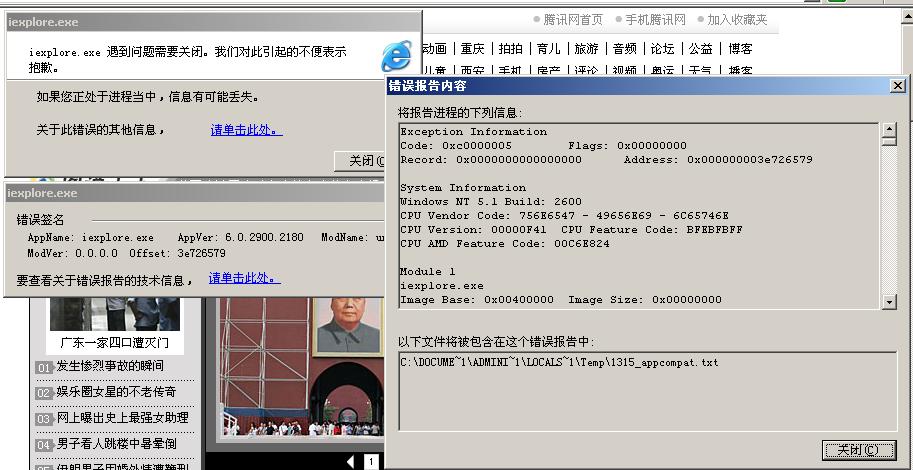This screenshot has height=470, width=913.
Task: Open news item 娱乐圈女星的不老传奇
Action: 116,391
